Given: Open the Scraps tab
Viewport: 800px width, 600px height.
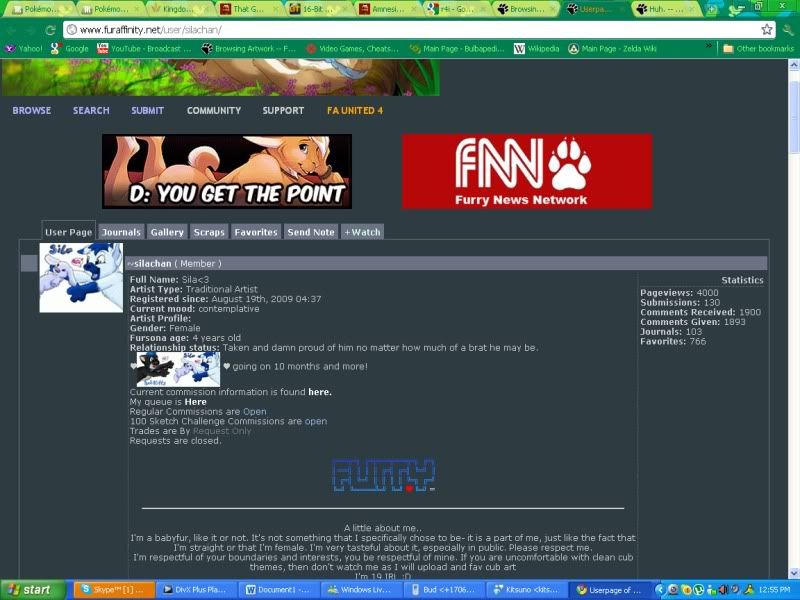Looking at the screenshot, I should pos(209,232).
